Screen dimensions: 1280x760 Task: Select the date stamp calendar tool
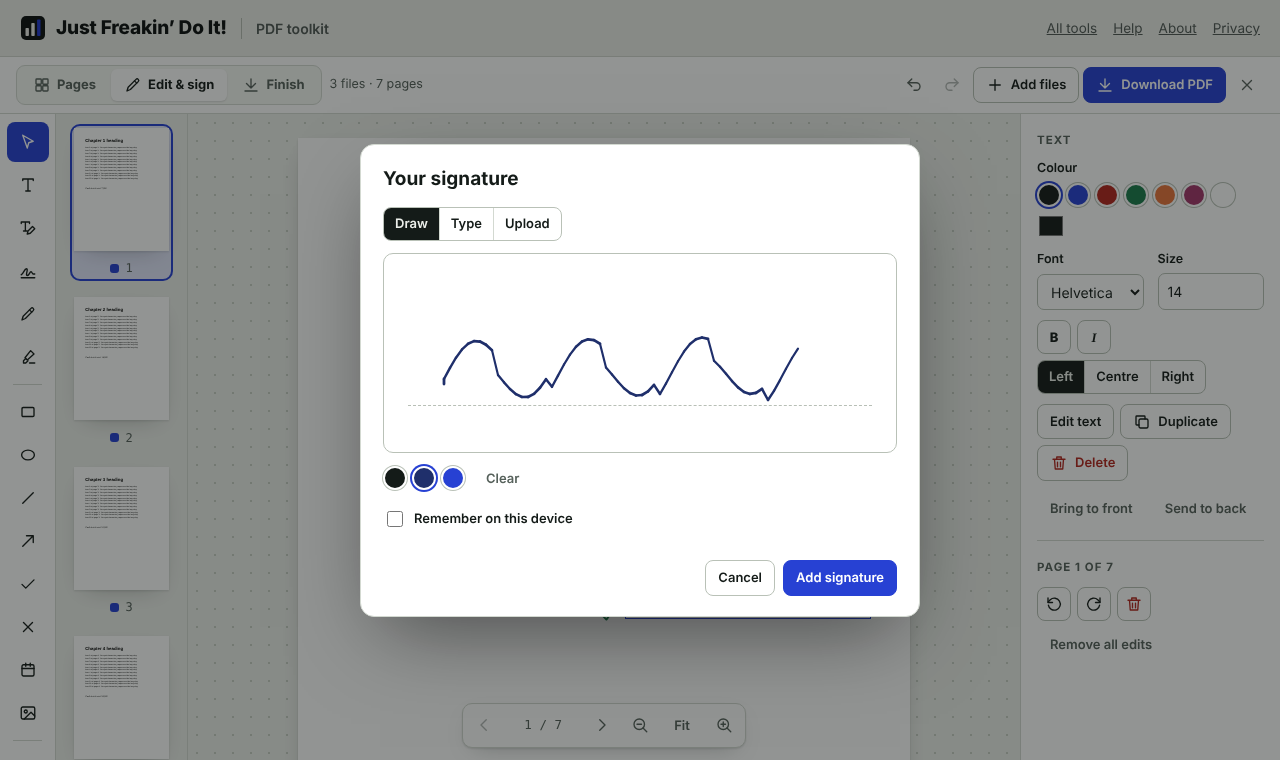(x=28, y=670)
